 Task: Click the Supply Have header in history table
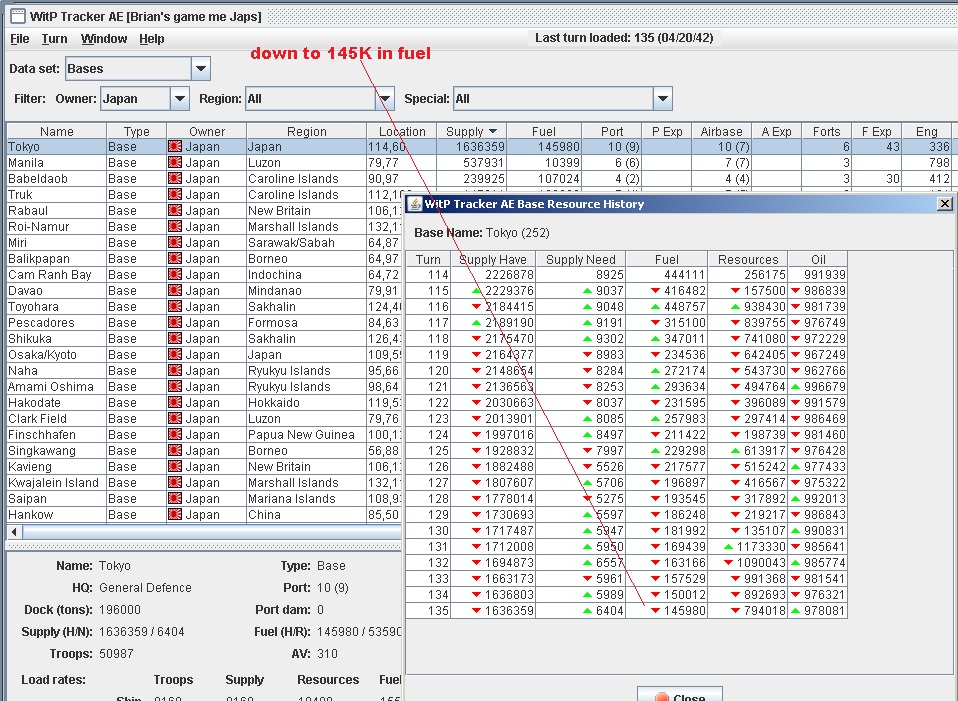tap(492, 259)
